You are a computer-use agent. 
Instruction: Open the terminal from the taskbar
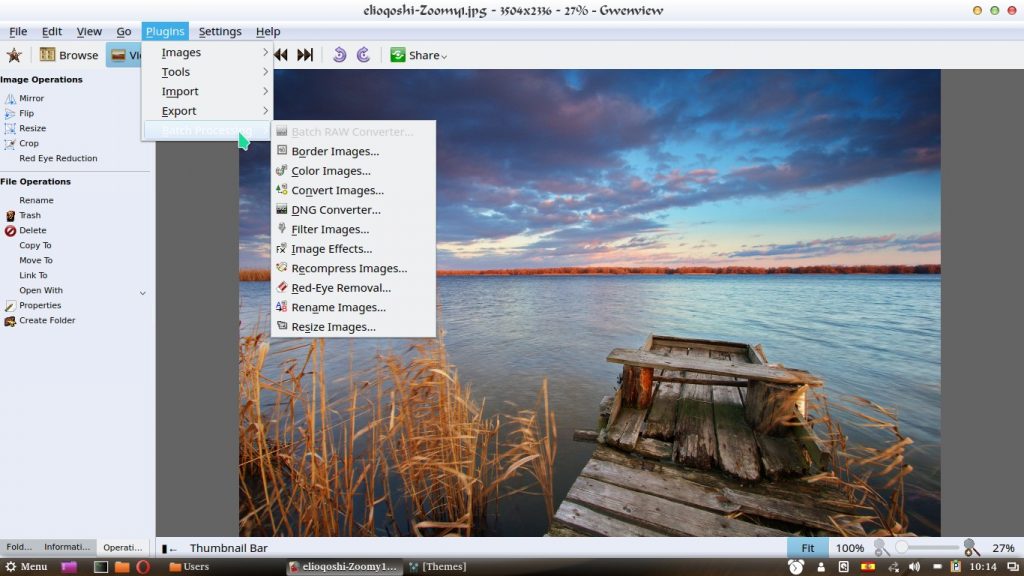pyautogui.click(x=101, y=567)
